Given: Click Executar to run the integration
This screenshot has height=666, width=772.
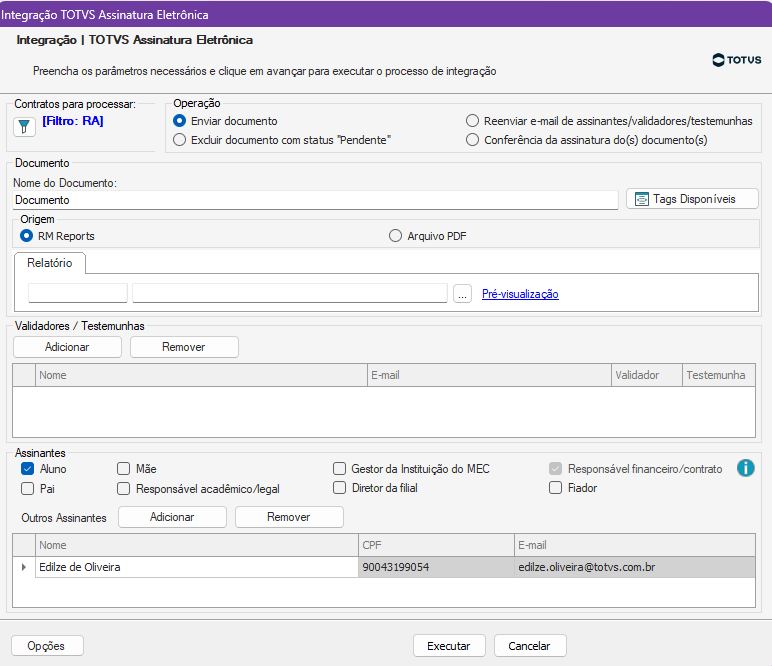Looking at the screenshot, I should click(449, 646).
